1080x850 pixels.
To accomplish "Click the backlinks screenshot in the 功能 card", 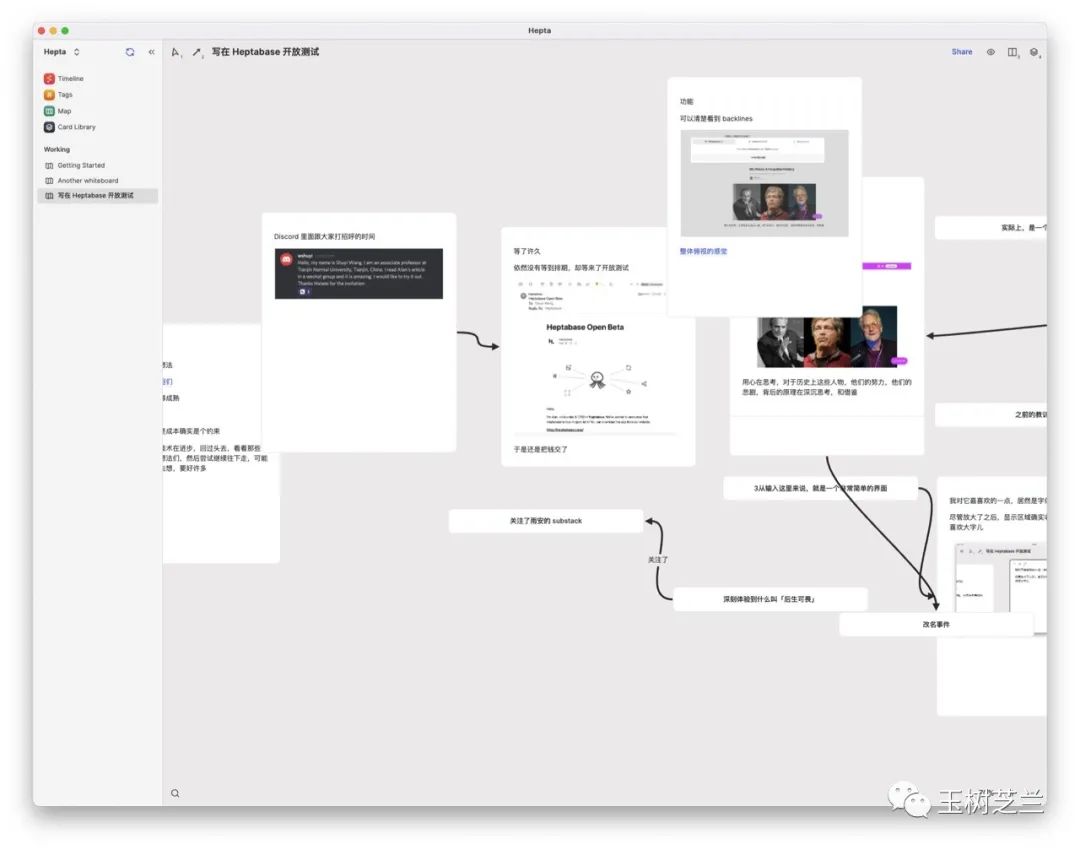I will click(x=765, y=183).
